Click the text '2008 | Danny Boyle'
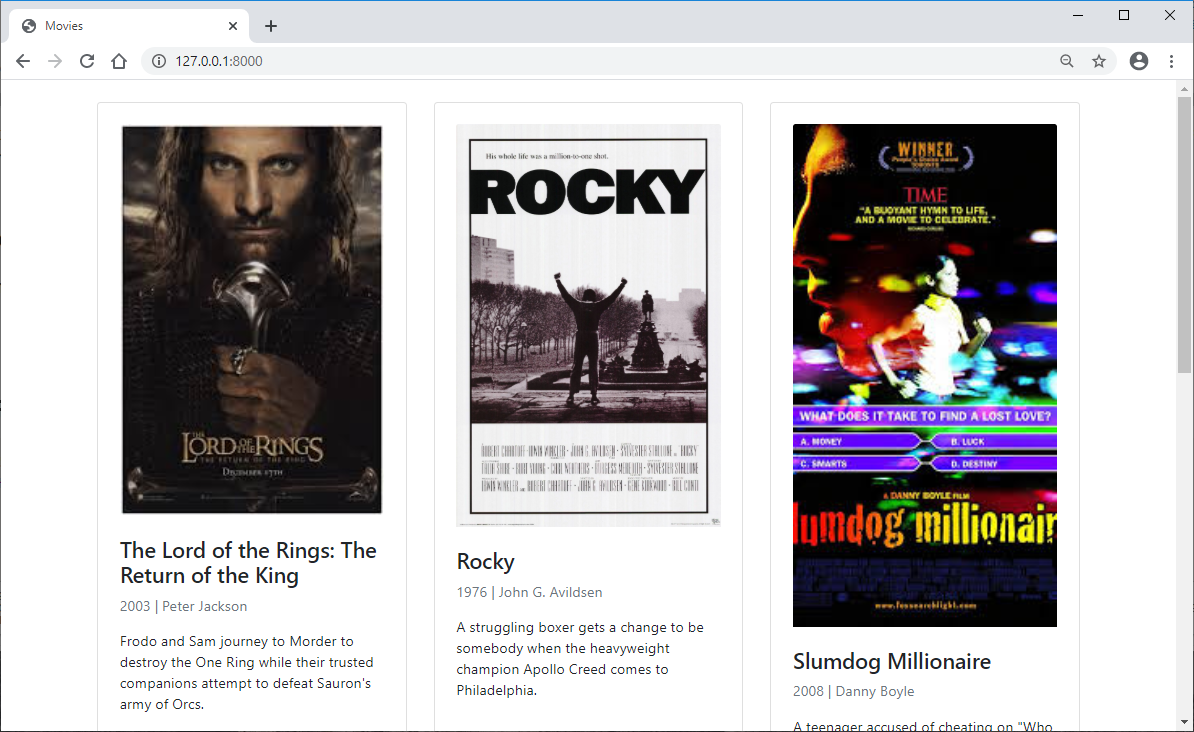 pos(854,691)
